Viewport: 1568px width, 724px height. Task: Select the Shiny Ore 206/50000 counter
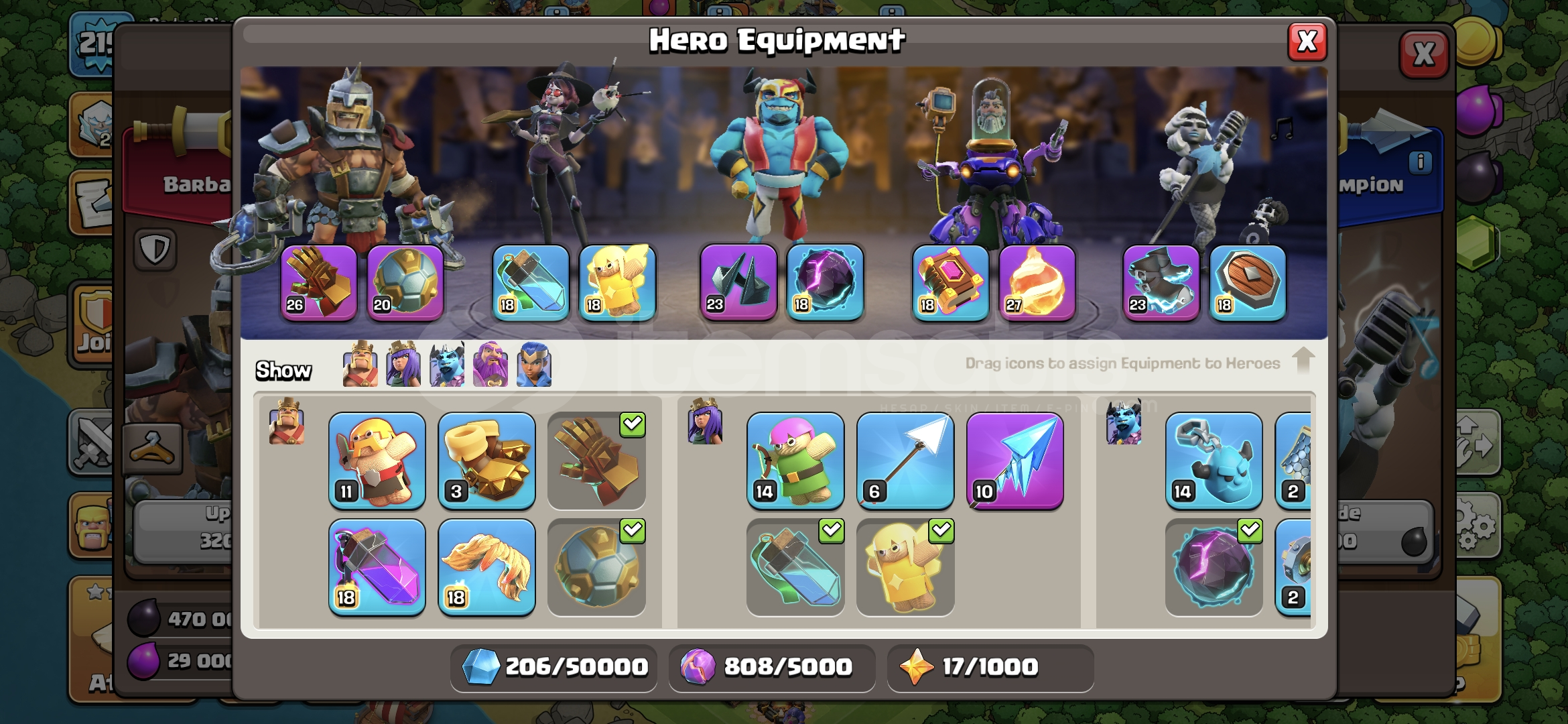point(554,667)
